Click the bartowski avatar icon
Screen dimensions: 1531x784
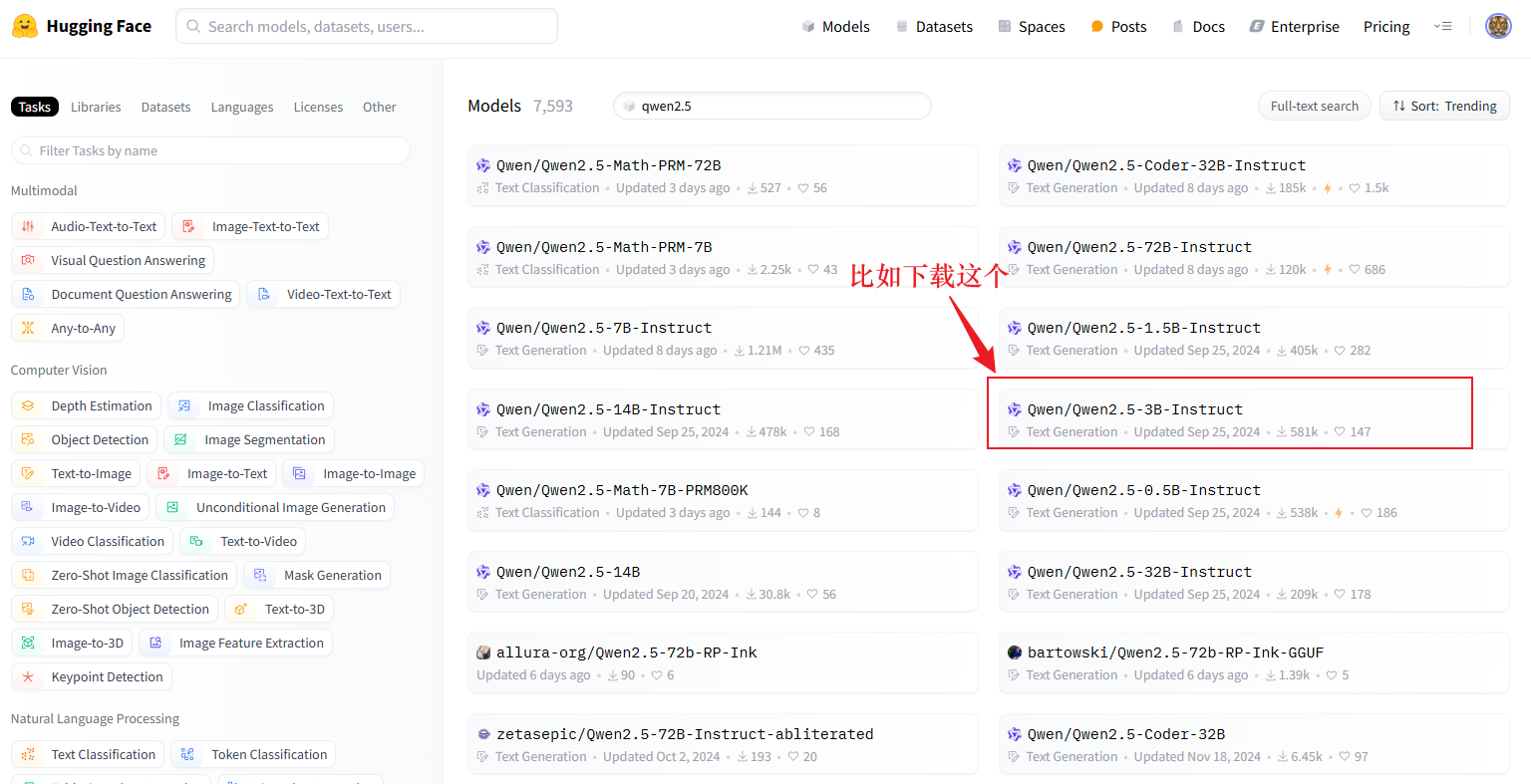pos(1015,653)
